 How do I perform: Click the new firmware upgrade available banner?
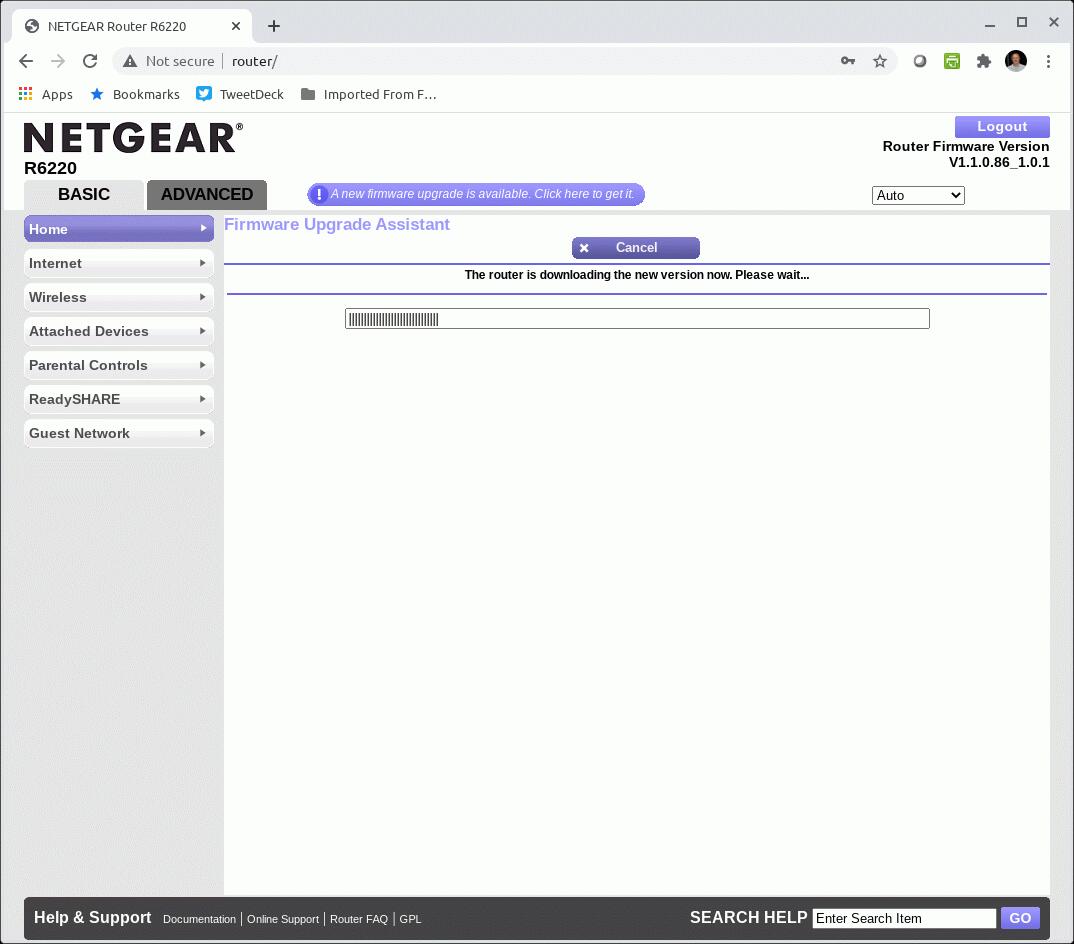476,195
